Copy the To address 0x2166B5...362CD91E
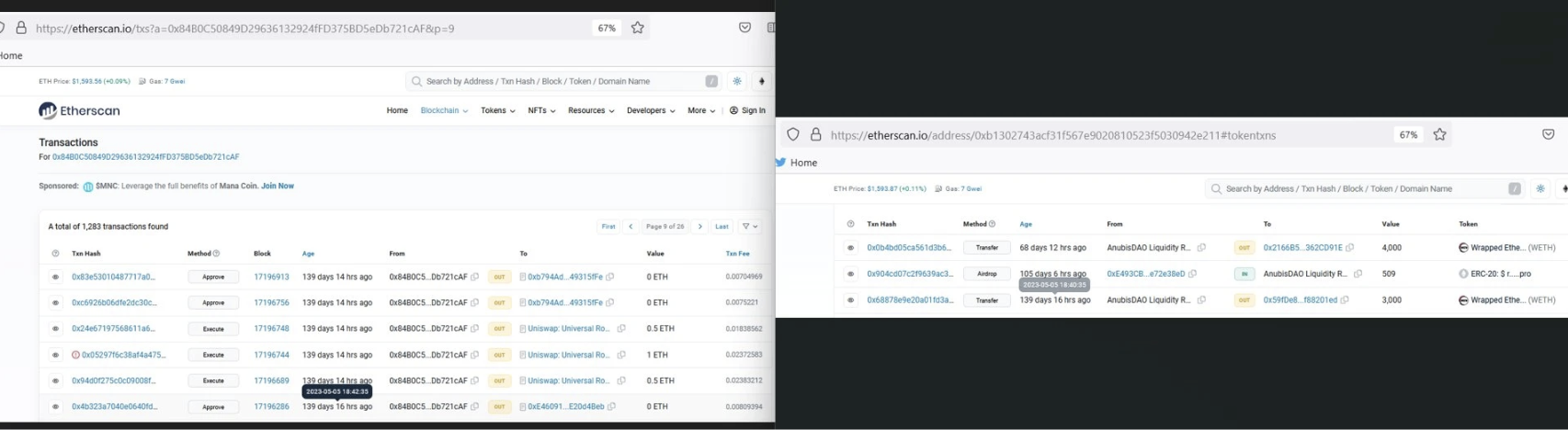The width and height of the screenshot is (1568, 430). tap(1350, 248)
